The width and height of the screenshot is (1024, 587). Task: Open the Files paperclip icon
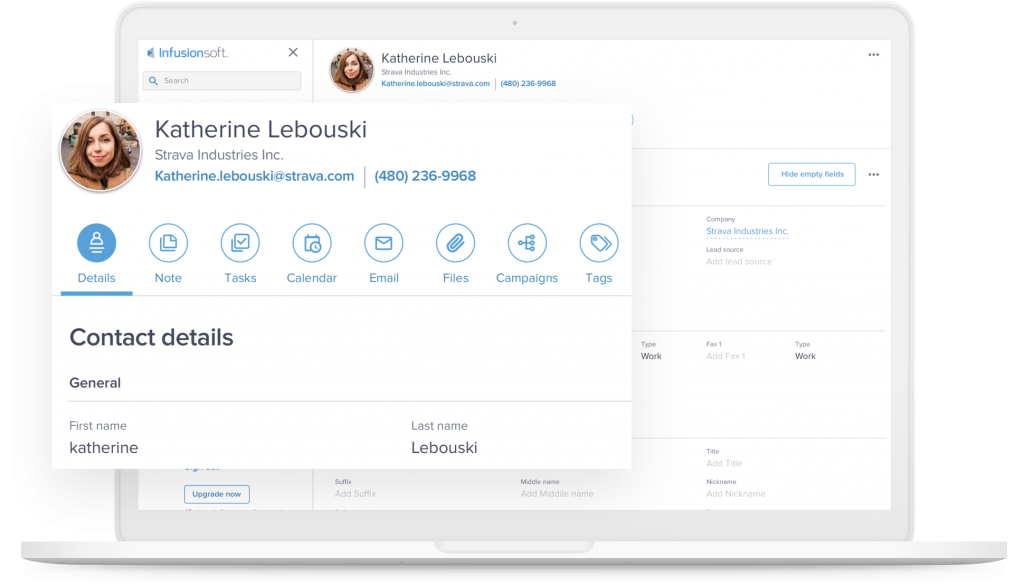[x=456, y=243]
